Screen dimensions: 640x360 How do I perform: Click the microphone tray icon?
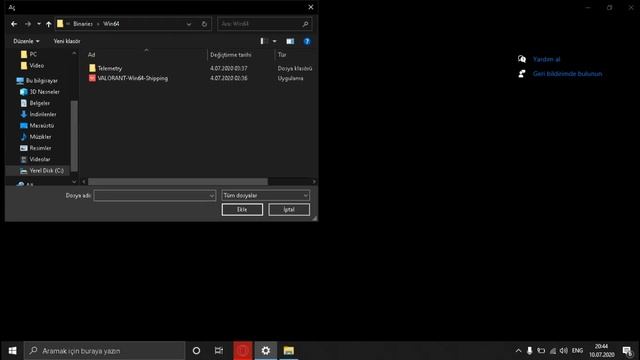(529, 351)
